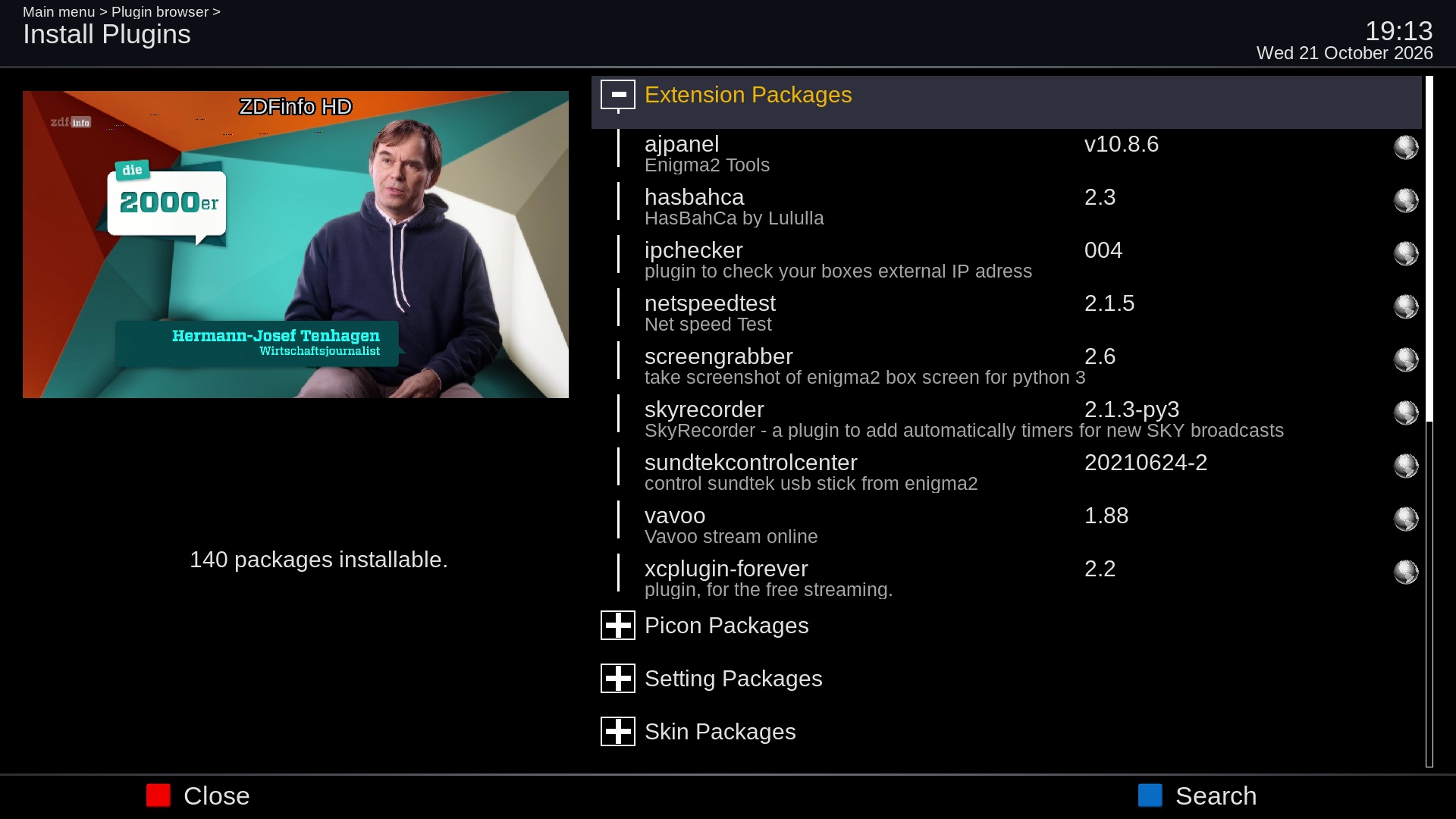Select Picon Packages category label
The height and width of the screenshot is (819, 1456).
coord(726,626)
